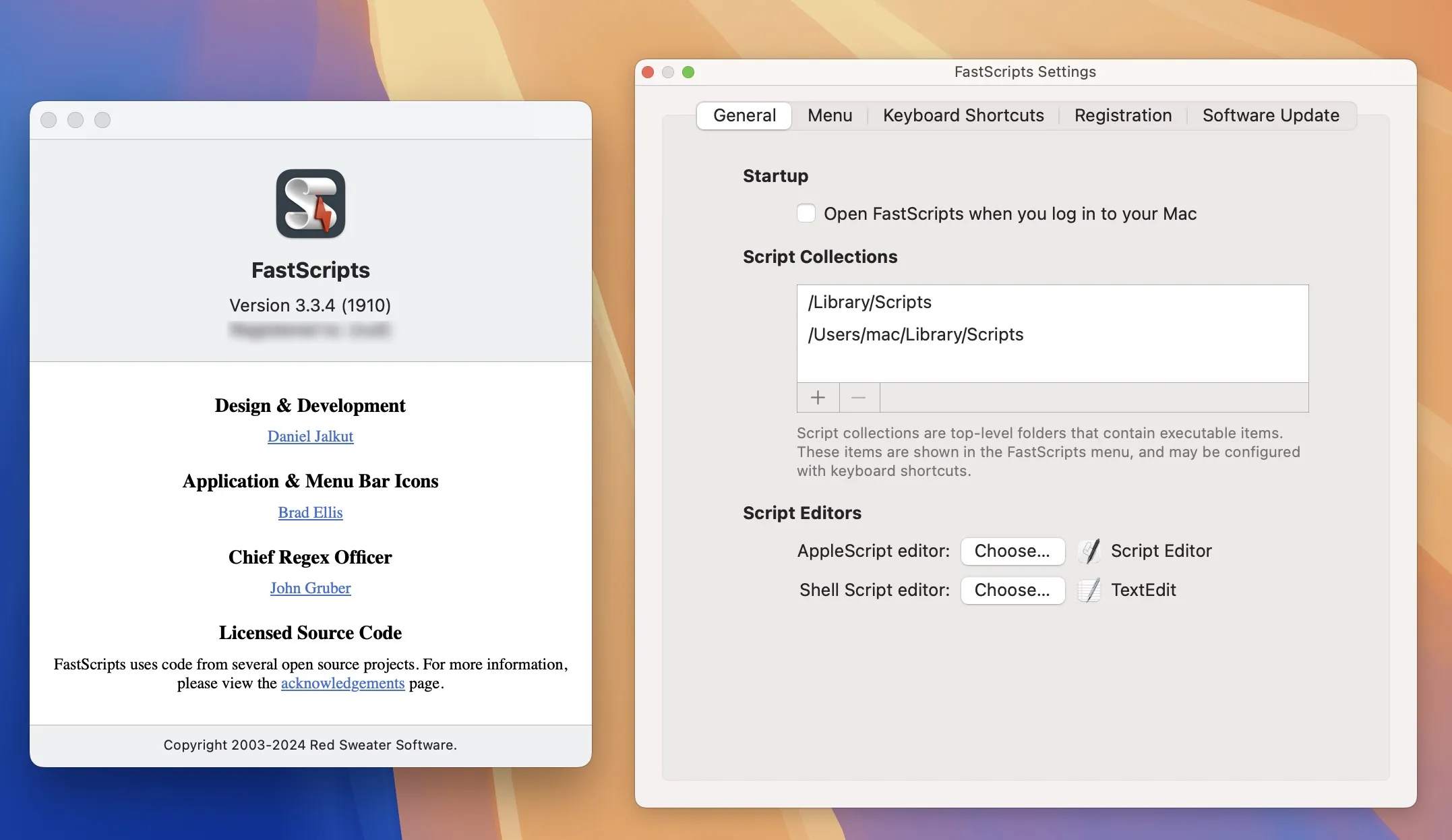1452x840 pixels.
Task: Open the Software Update tab
Action: point(1271,115)
